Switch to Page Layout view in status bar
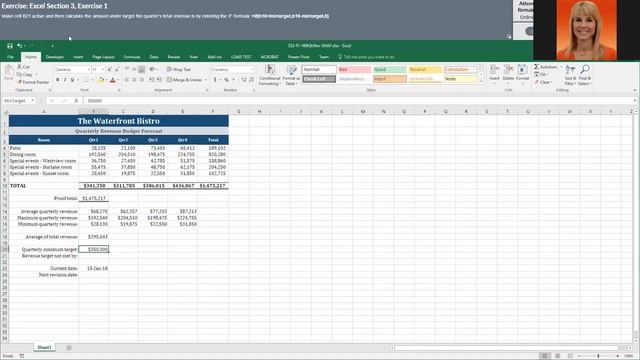 point(557,356)
